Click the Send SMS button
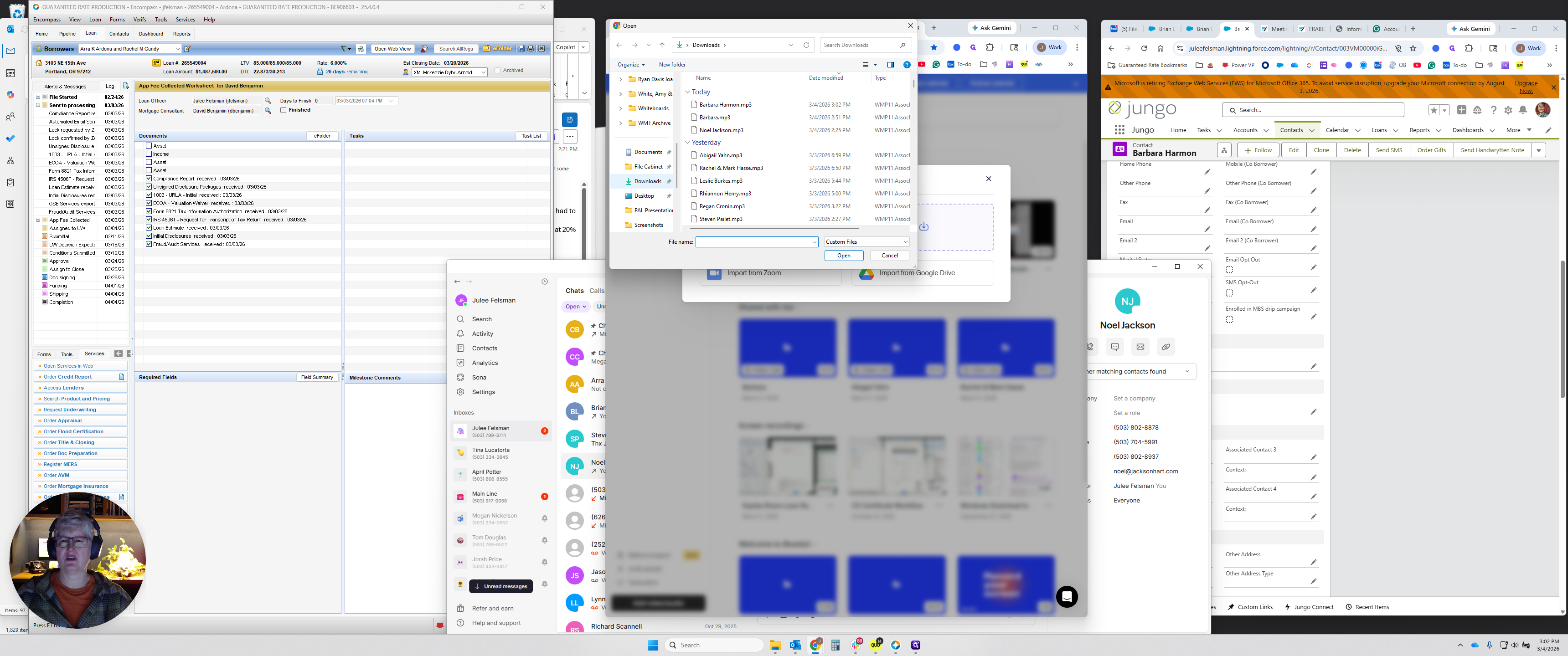The image size is (1568, 656). (x=1388, y=150)
